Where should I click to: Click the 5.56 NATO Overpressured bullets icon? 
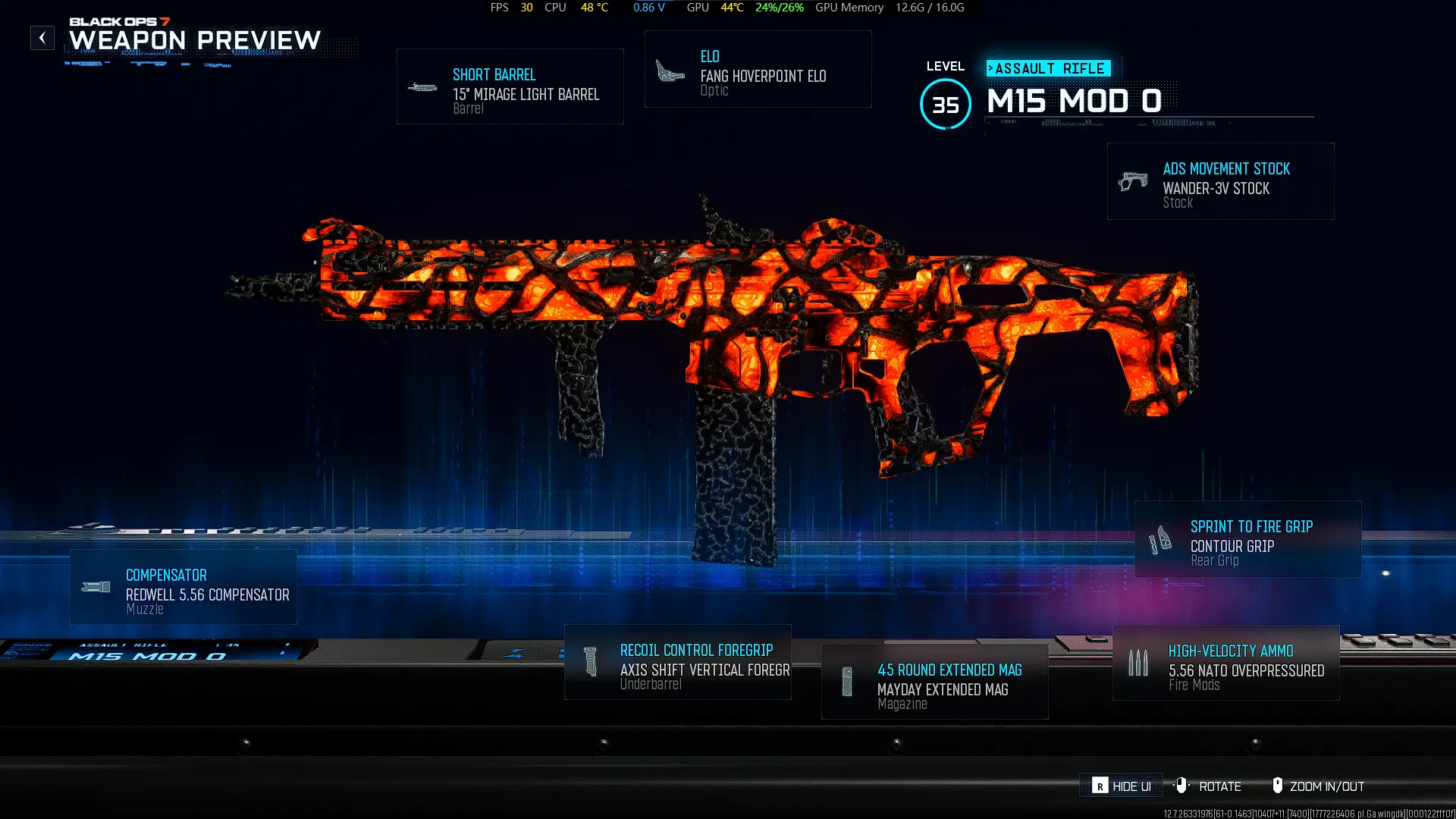1138,663
